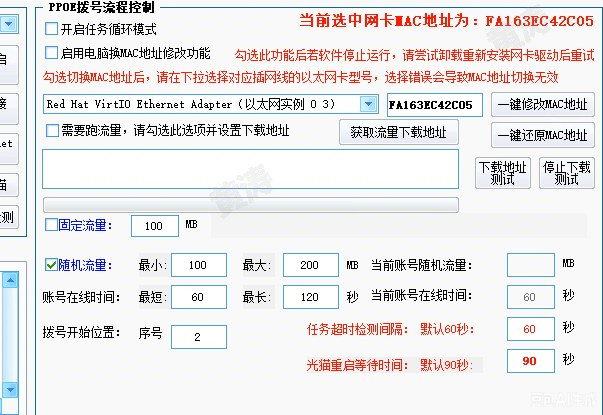This screenshot has height=415, width=603.
Task: Click 下载地址测试 button
Action: point(503,173)
